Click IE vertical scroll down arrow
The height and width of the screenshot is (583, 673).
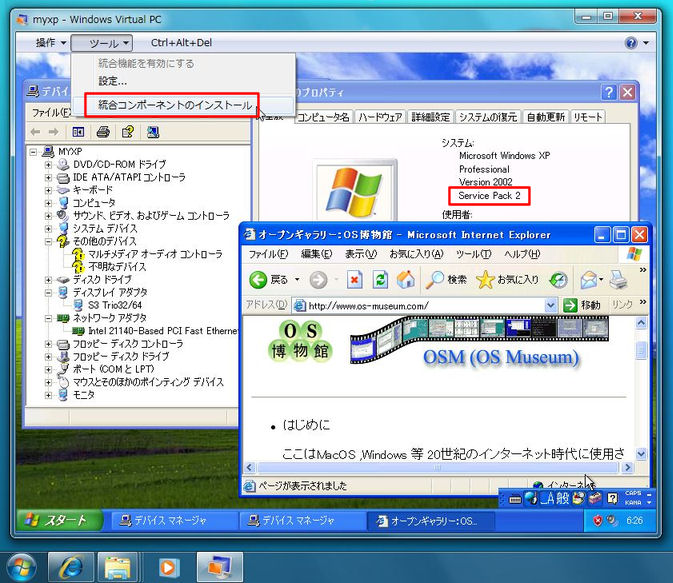641,453
